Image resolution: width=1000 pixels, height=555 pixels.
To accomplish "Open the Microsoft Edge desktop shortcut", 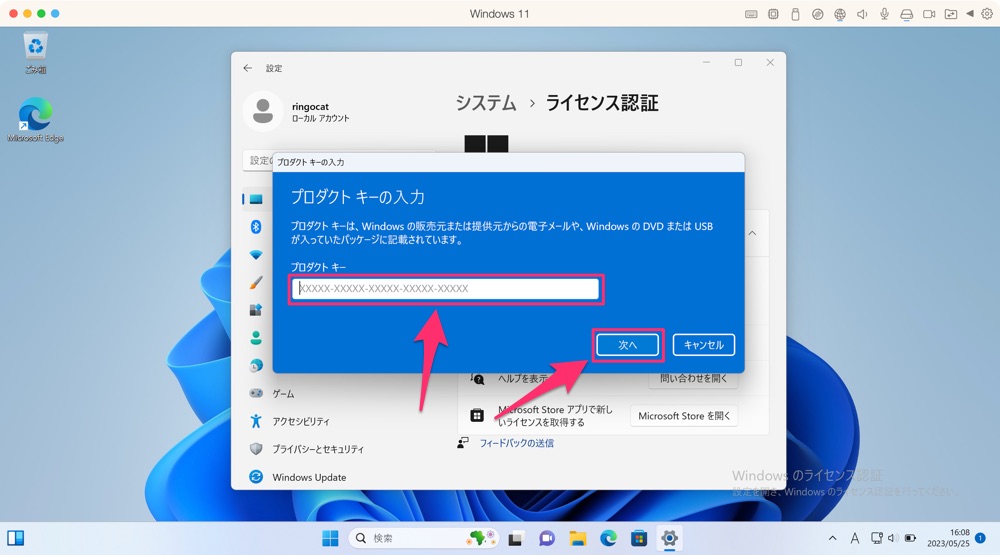I will tap(36, 120).
